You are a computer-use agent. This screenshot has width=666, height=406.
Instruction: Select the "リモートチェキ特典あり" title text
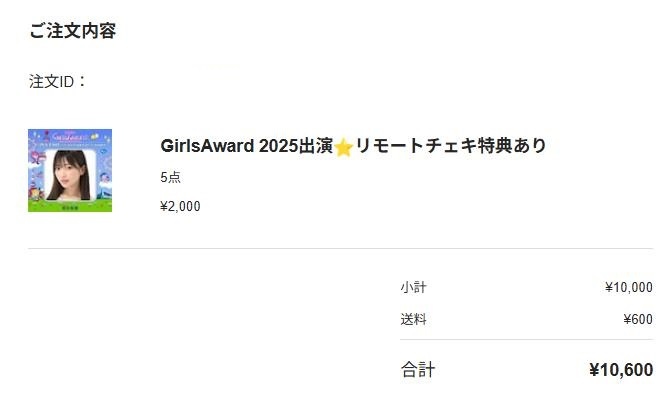click(450, 146)
